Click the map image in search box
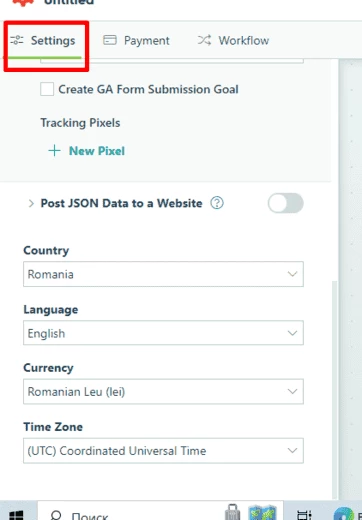The height and width of the screenshot is (520, 362). pyautogui.click(x=263, y=512)
